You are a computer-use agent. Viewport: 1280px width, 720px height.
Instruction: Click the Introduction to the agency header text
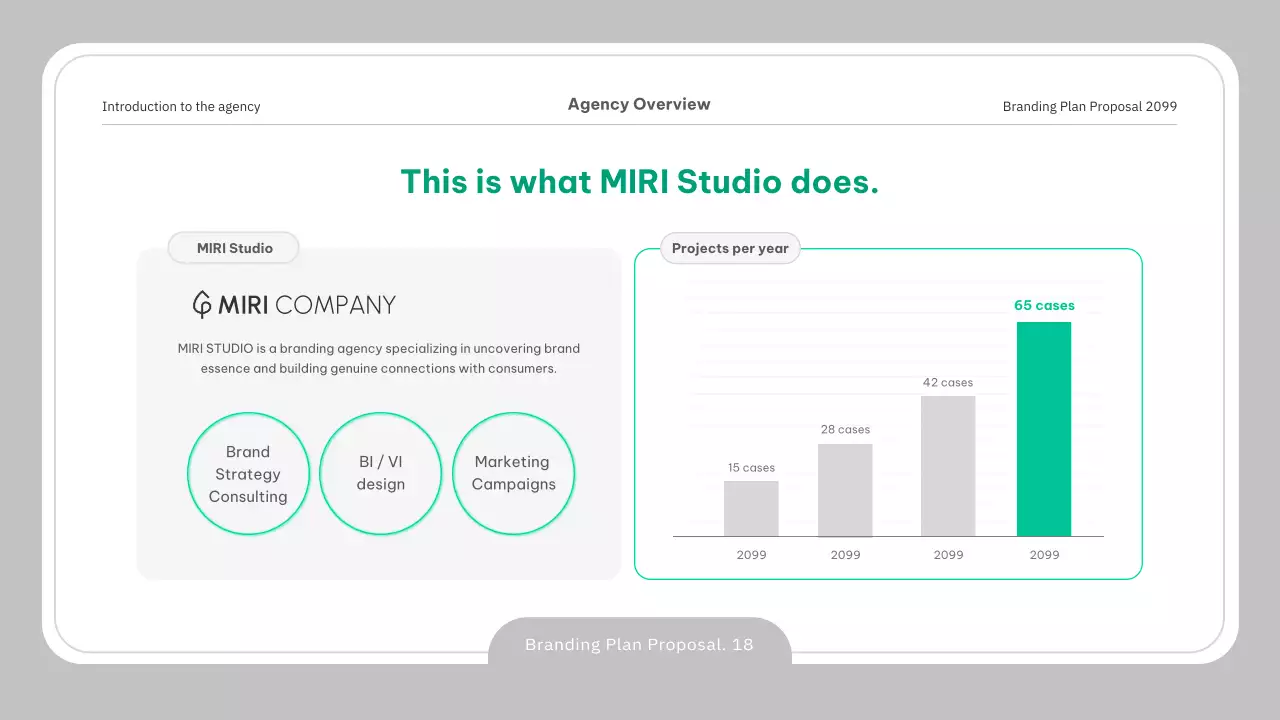(x=181, y=107)
